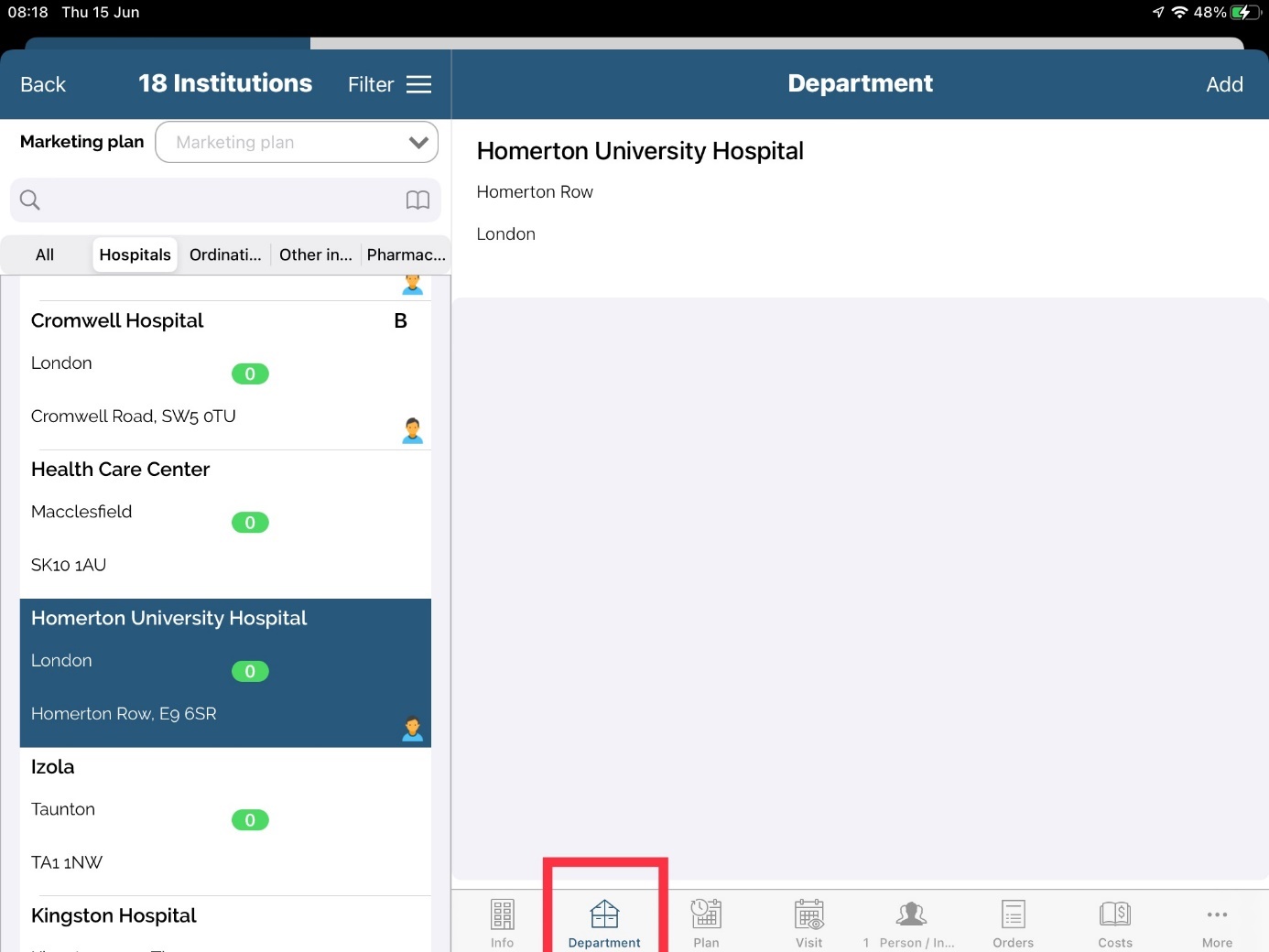
Task: Tap Add to create a department
Action: pos(1223,85)
